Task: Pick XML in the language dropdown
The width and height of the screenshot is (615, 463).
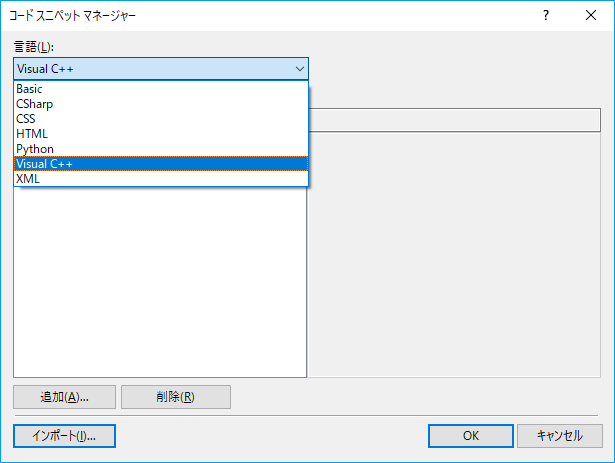Action: pos(161,179)
